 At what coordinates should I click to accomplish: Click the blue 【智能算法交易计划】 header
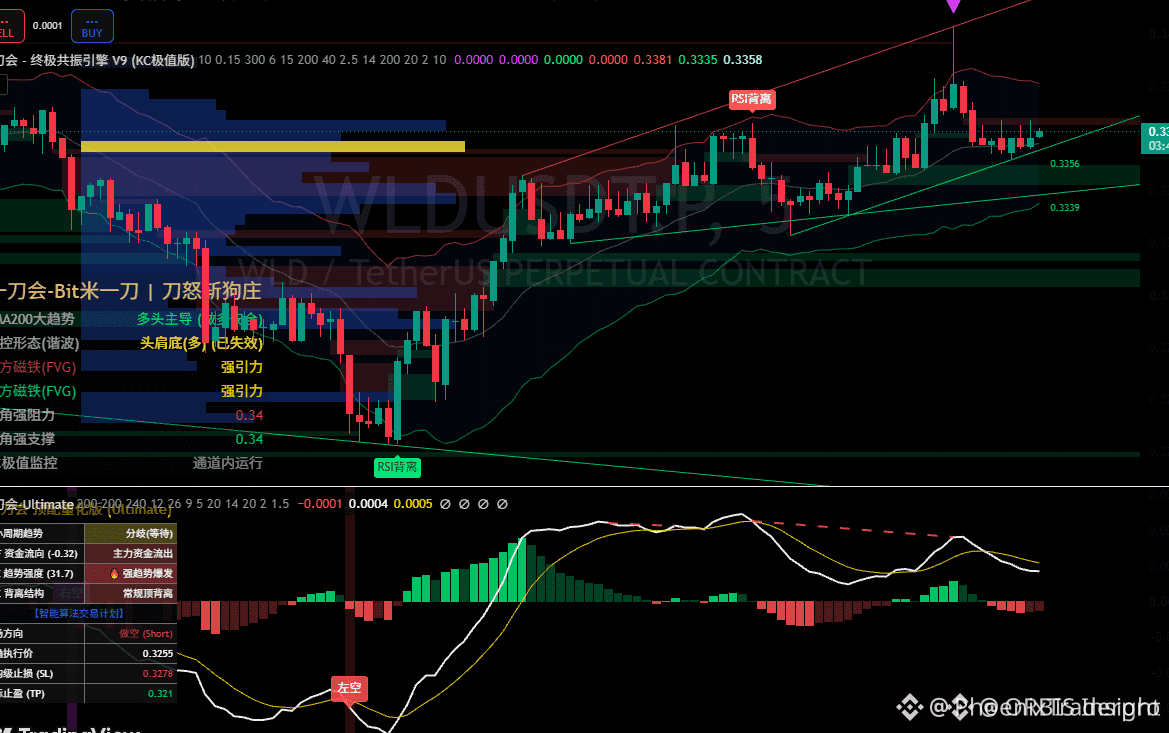pyautogui.click(x=80, y=614)
